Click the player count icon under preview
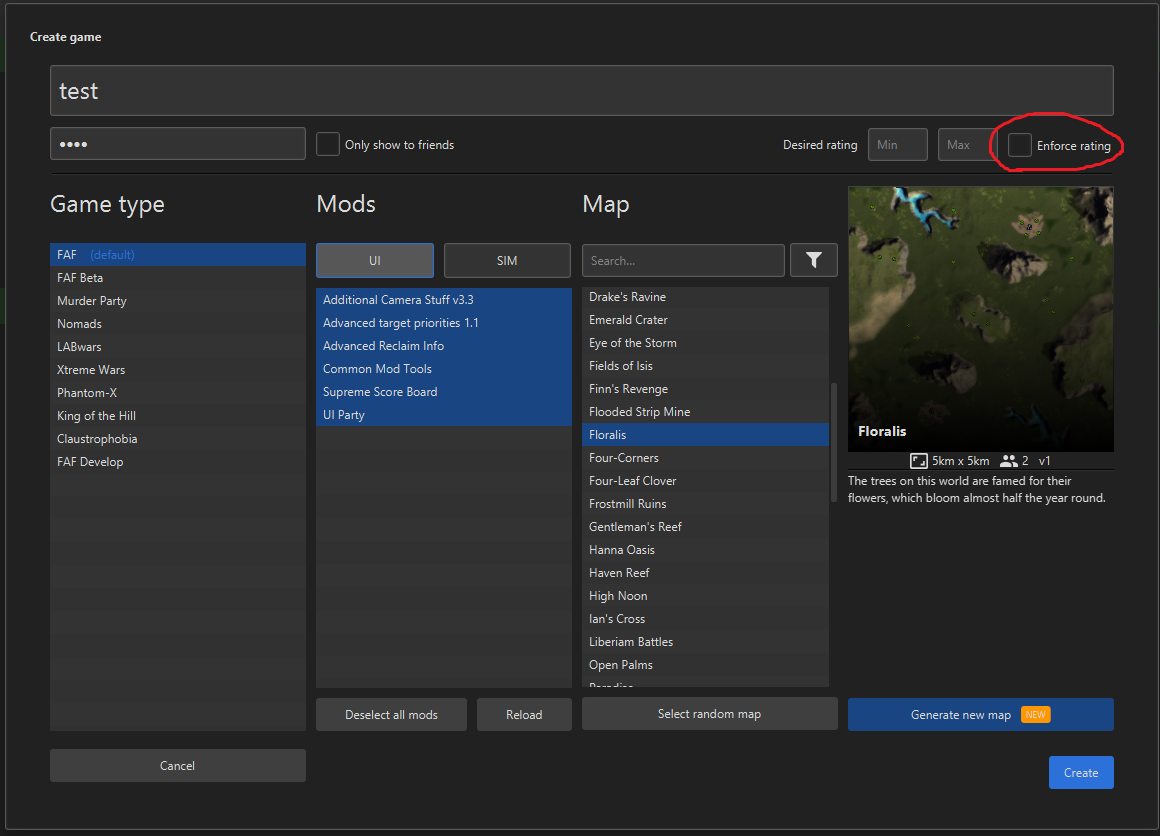Screen dimensions: 1160x836 1008,461
